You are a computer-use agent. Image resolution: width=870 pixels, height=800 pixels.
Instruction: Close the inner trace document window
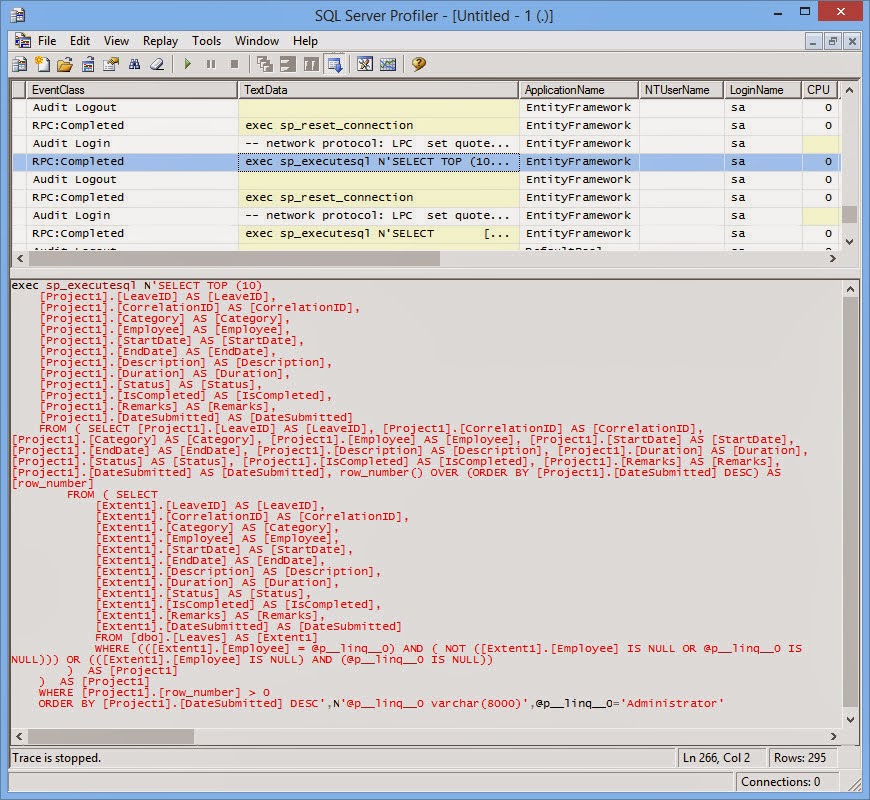coord(852,42)
